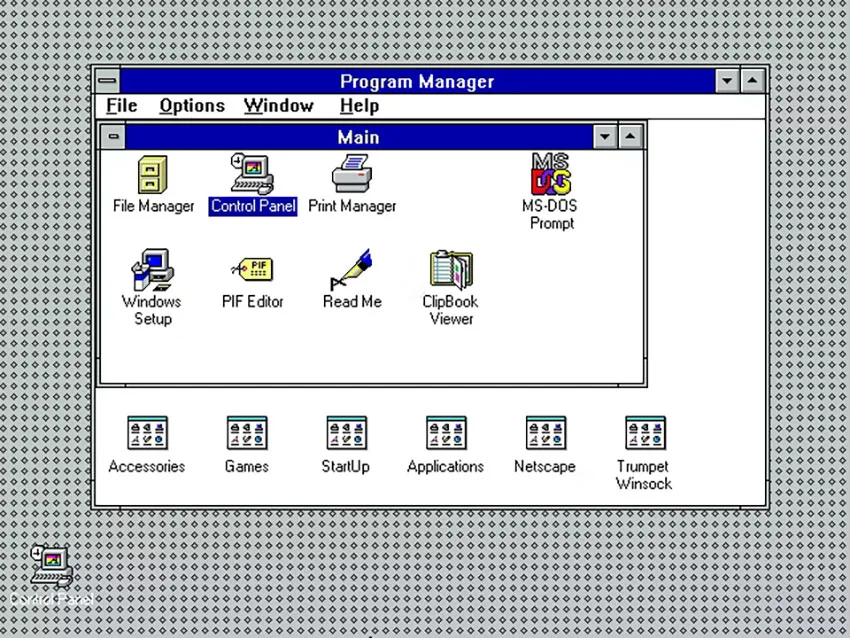850x638 pixels.
Task: Open the PIF Editor icon
Action: click(253, 269)
